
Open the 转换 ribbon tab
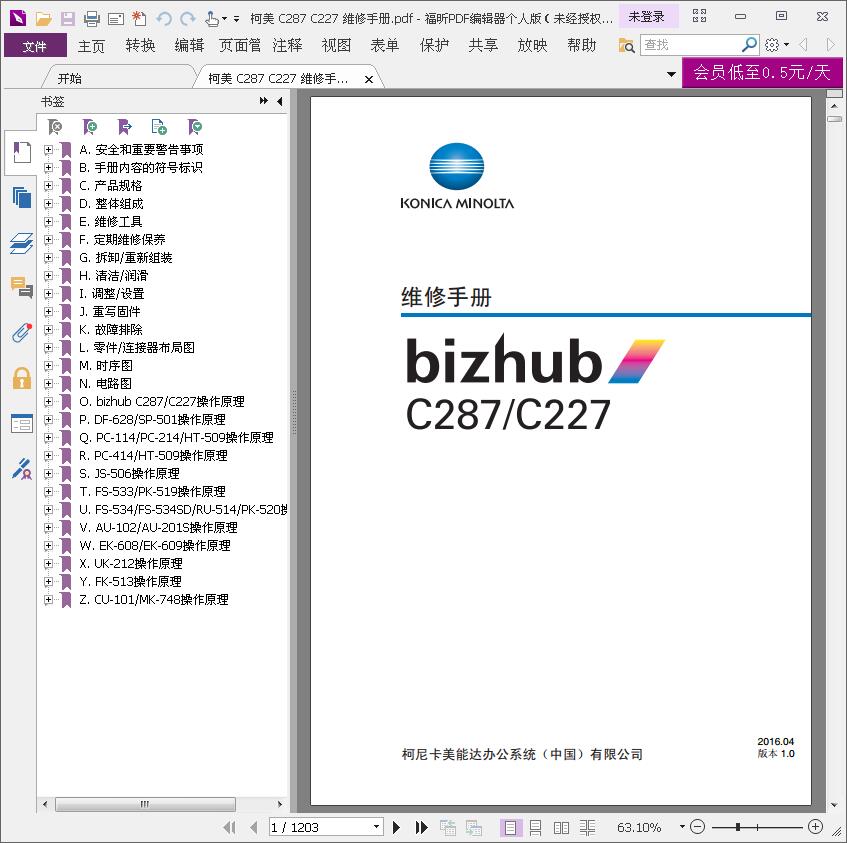coord(140,45)
